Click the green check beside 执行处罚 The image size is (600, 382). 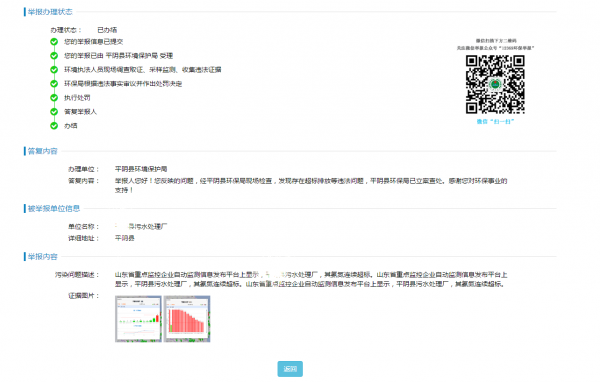tap(54, 98)
